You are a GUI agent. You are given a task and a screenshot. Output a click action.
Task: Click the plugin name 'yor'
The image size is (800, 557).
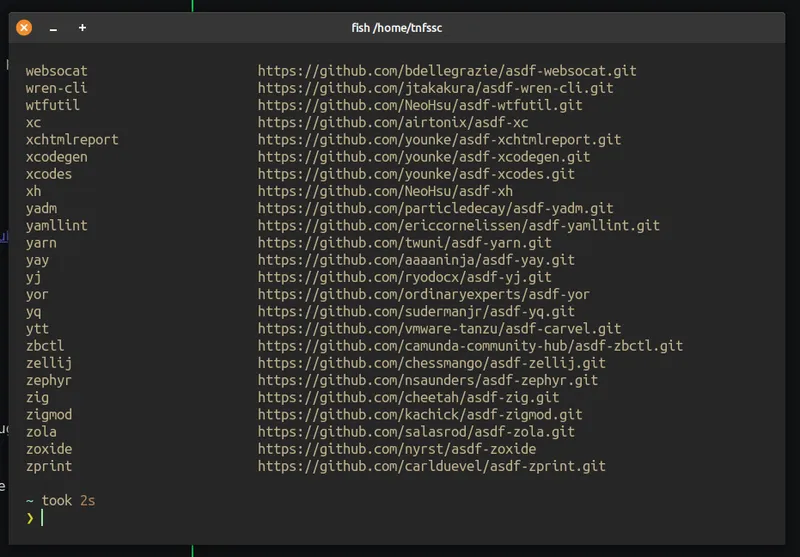(x=38, y=294)
